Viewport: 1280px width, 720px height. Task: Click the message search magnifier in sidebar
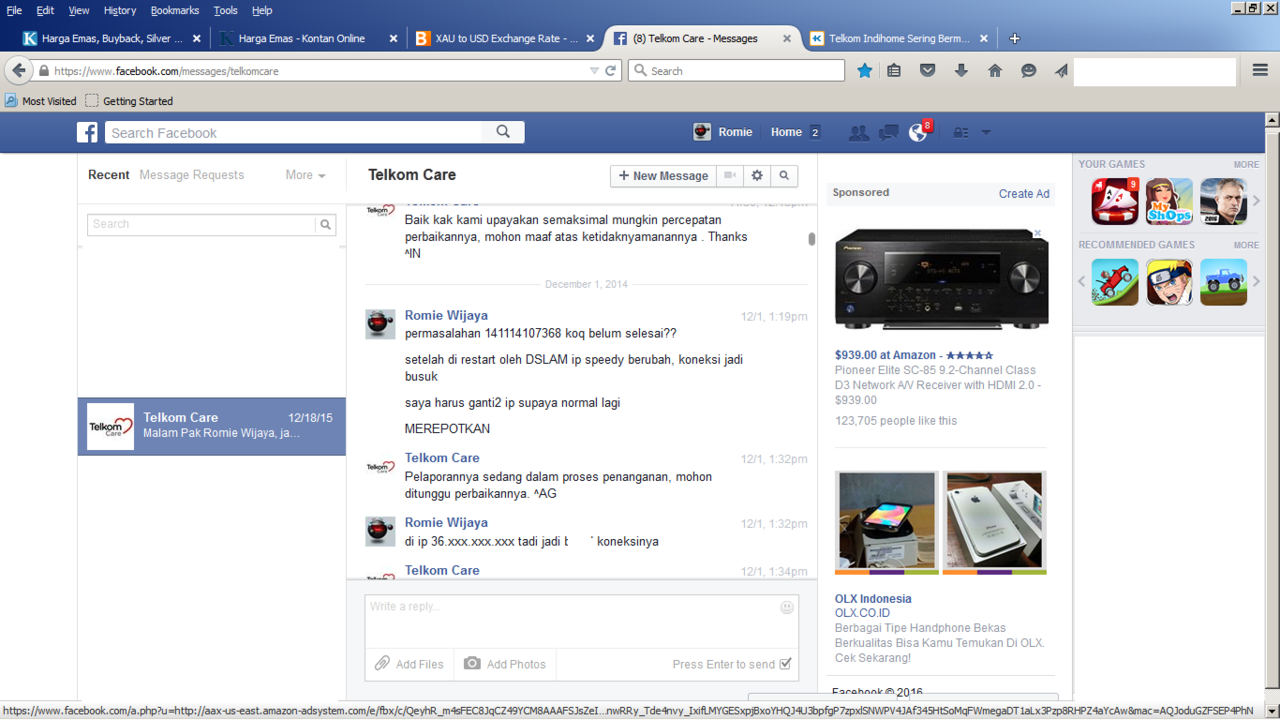click(325, 225)
